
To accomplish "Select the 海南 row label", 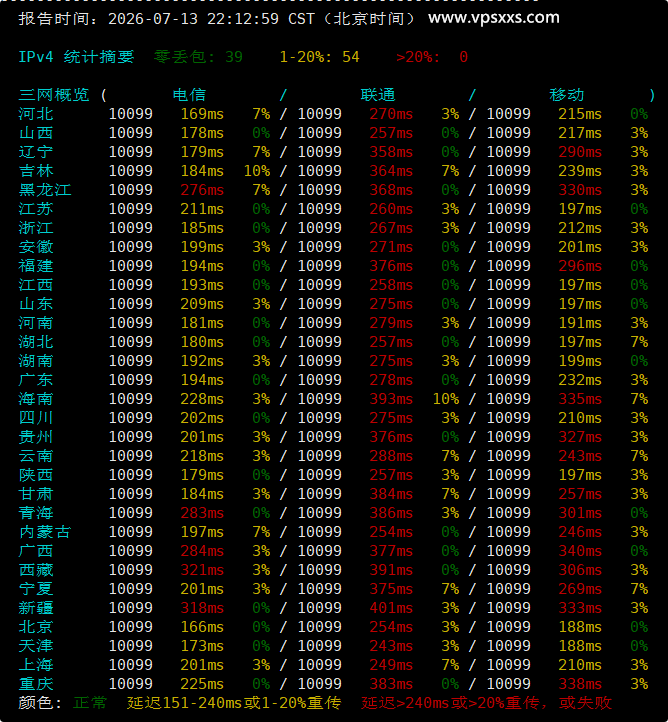I will pyautogui.click(x=36, y=399).
